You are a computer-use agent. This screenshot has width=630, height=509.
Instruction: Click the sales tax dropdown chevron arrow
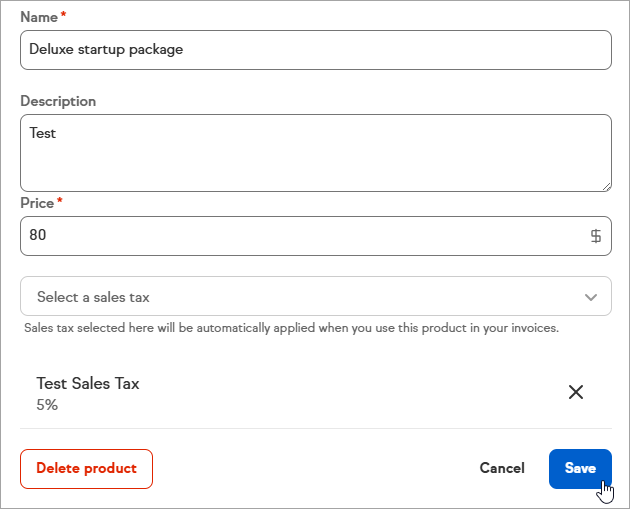(591, 297)
